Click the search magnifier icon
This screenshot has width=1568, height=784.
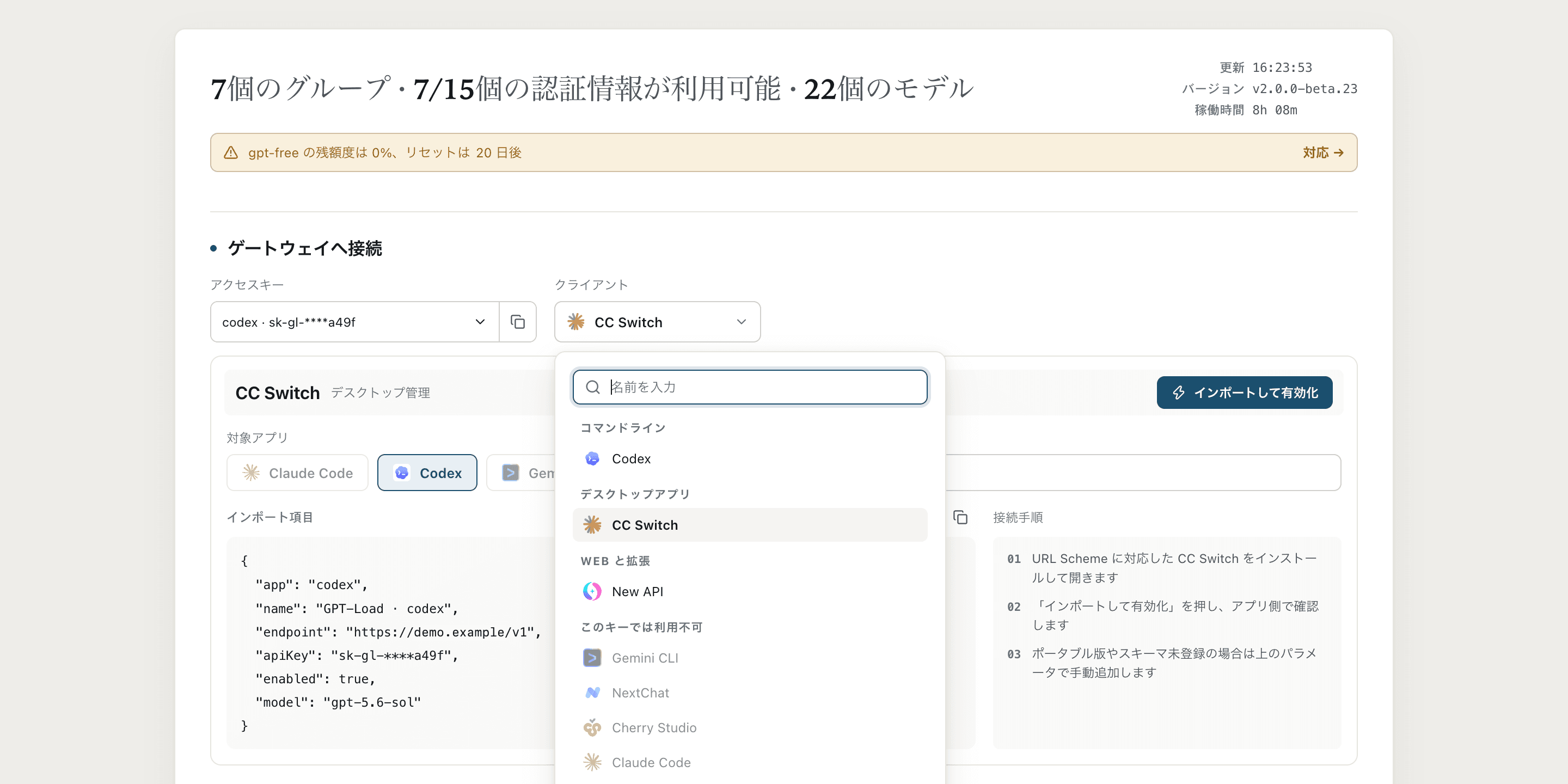pos(593,387)
